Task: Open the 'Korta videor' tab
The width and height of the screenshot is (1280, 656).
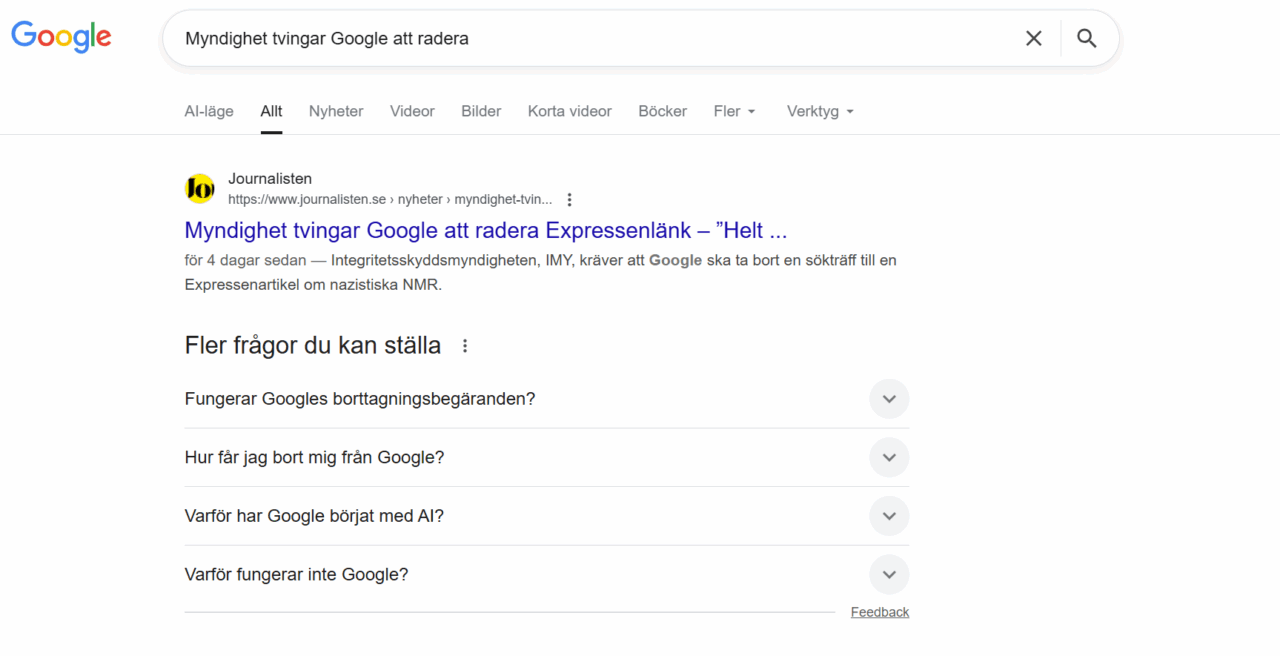Action: (569, 111)
